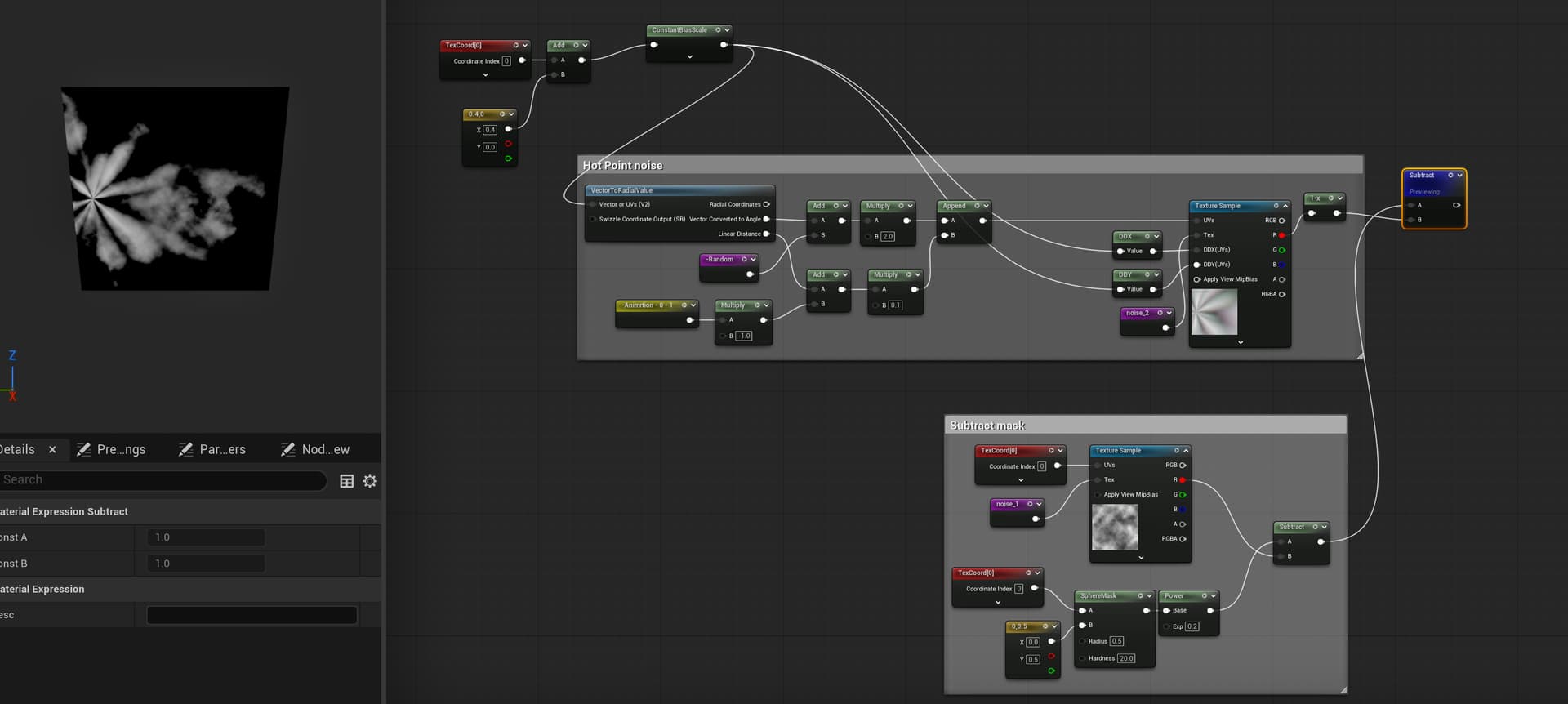
Task: Open the Details panel settings gear
Action: (370, 481)
